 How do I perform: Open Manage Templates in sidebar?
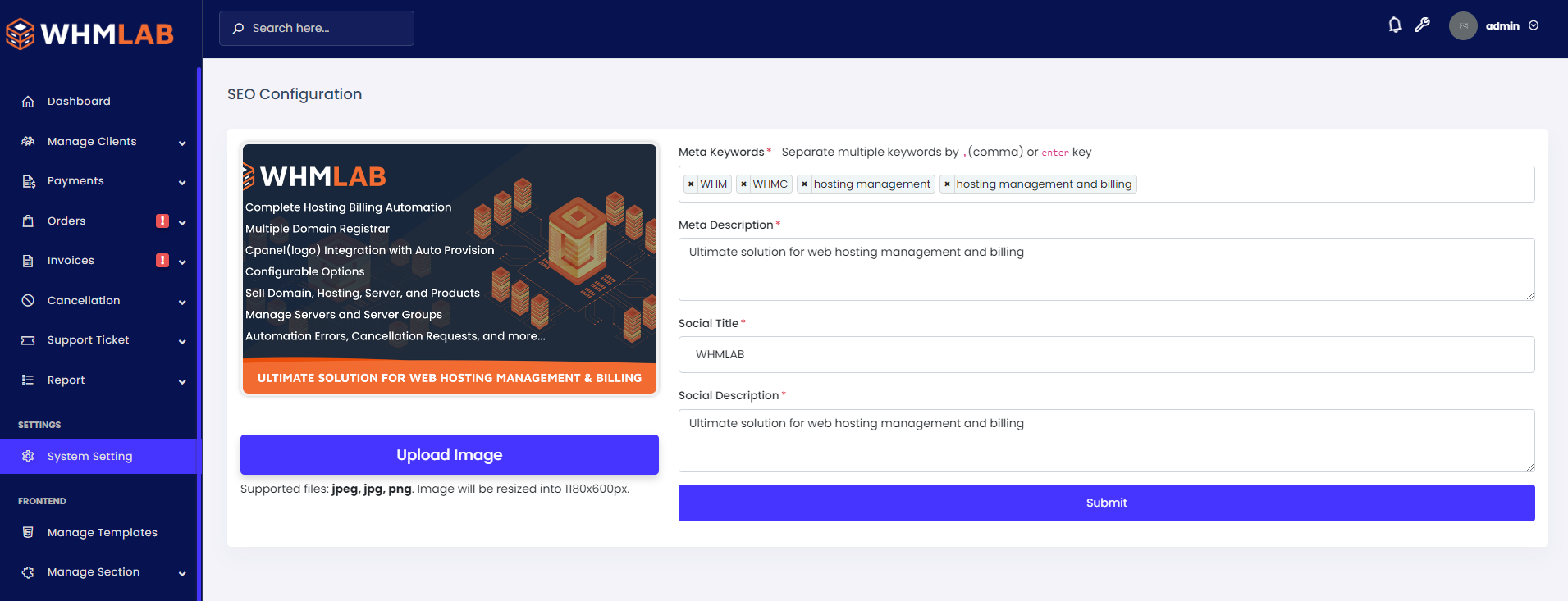coord(102,533)
